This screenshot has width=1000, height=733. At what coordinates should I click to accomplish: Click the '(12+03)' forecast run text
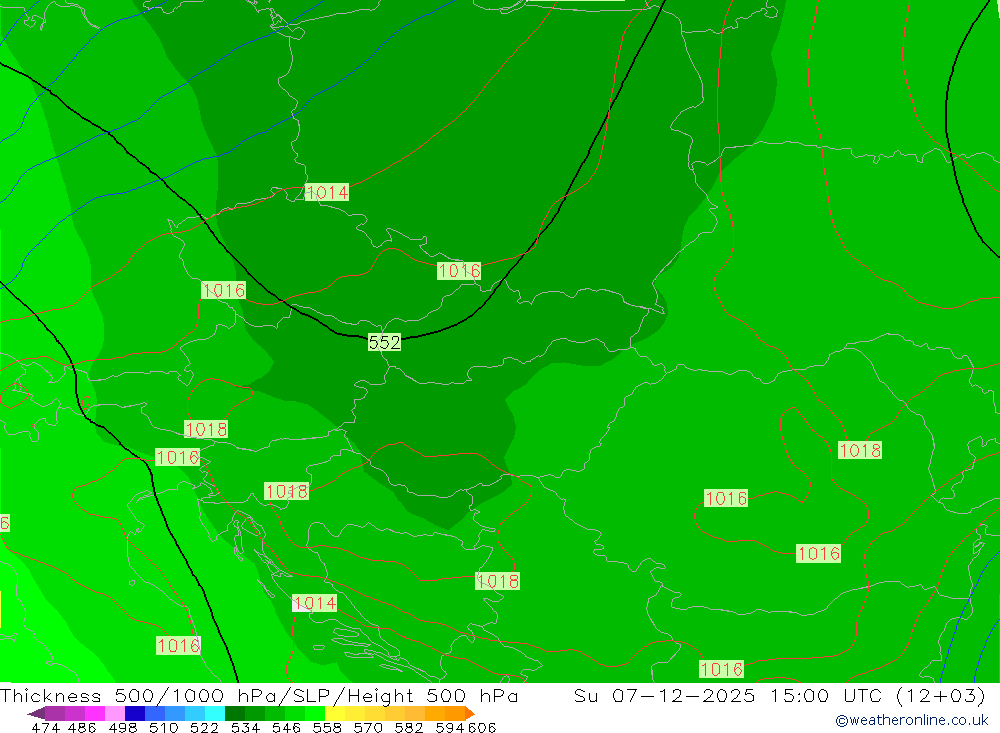click(x=941, y=695)
